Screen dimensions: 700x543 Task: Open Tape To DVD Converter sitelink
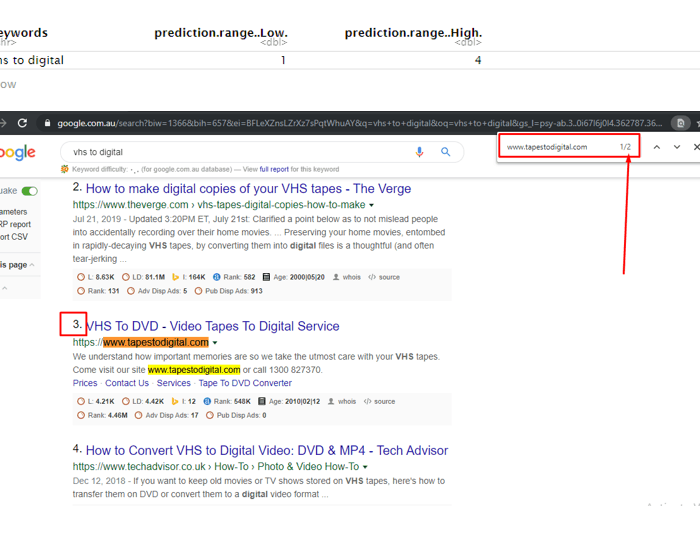tap(245, 383)
